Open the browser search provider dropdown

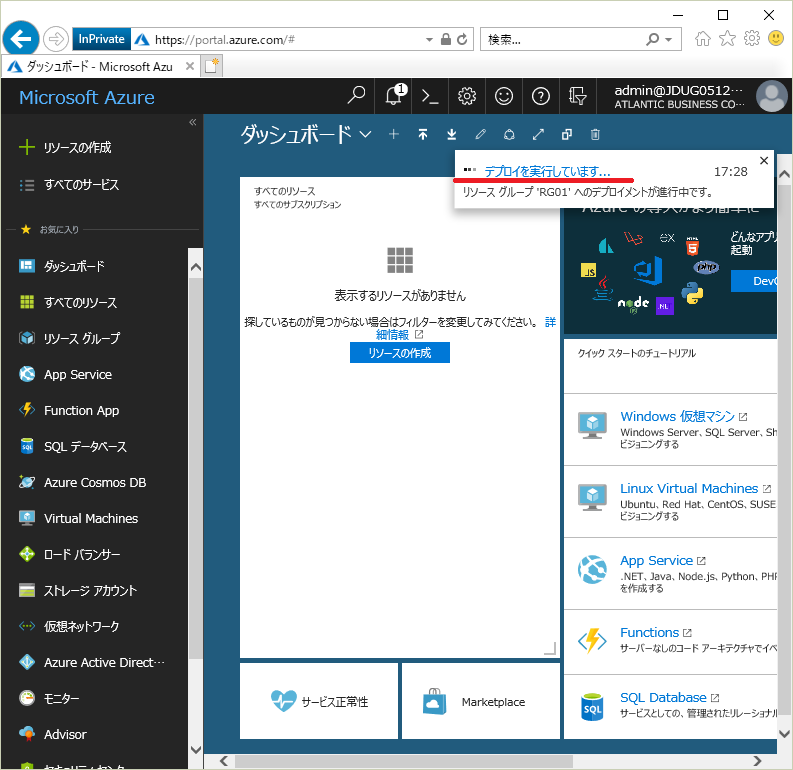(669, 39)
